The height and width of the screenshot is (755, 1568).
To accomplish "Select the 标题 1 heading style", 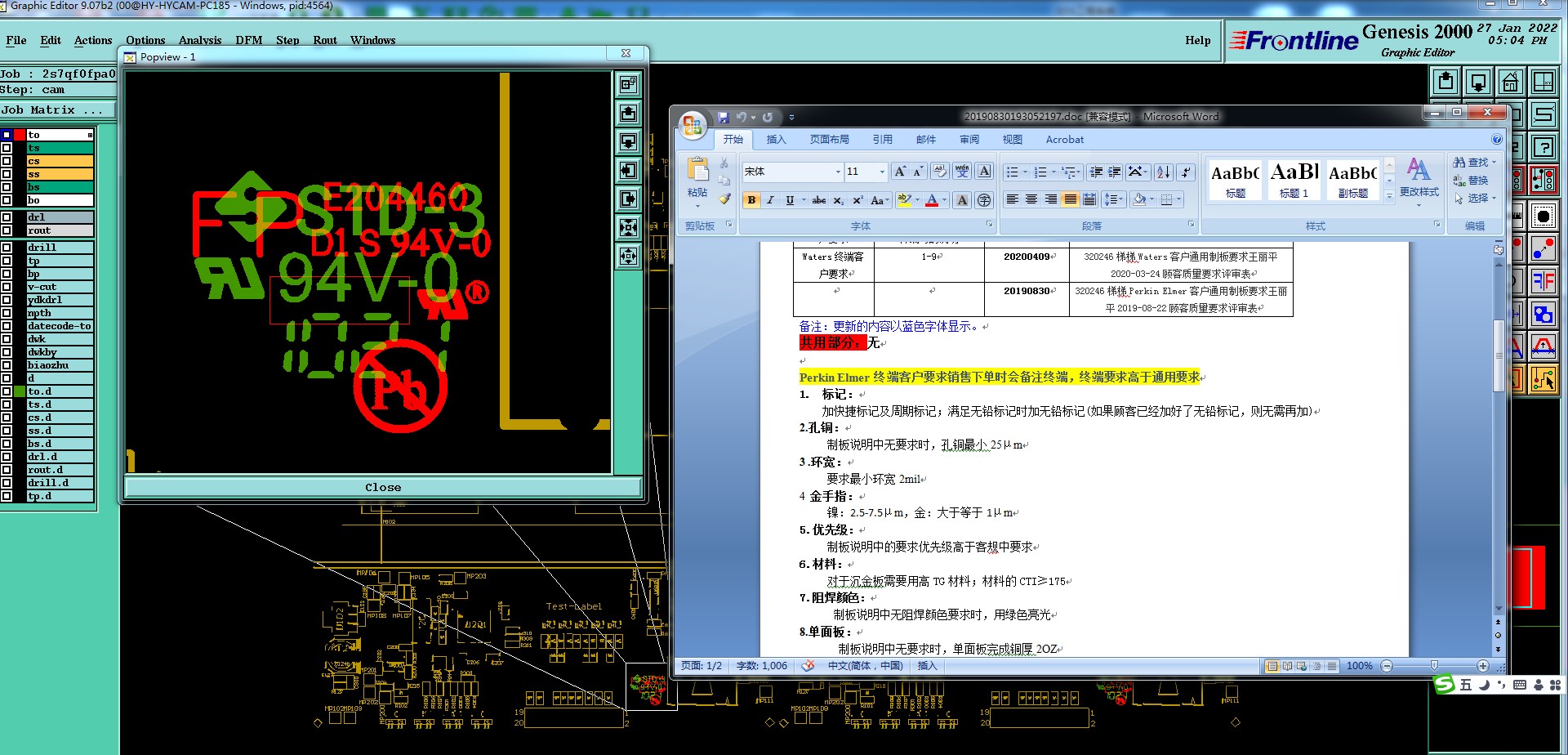I will coord(1294,180).
